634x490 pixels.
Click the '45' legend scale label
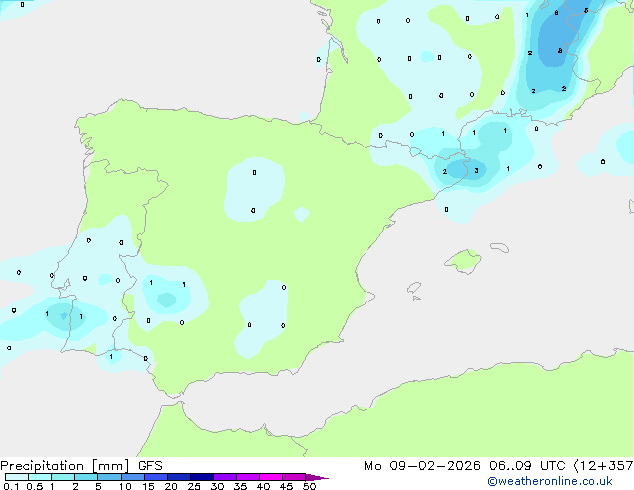286,486
